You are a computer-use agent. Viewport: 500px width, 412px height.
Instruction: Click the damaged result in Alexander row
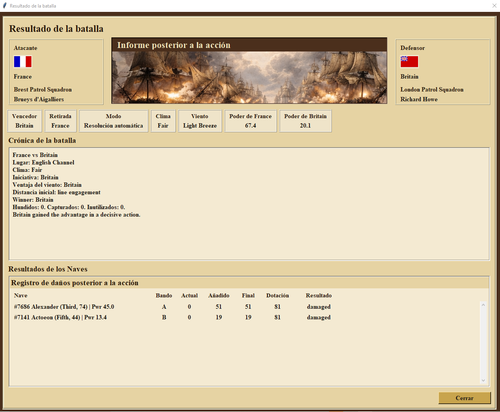319,307
